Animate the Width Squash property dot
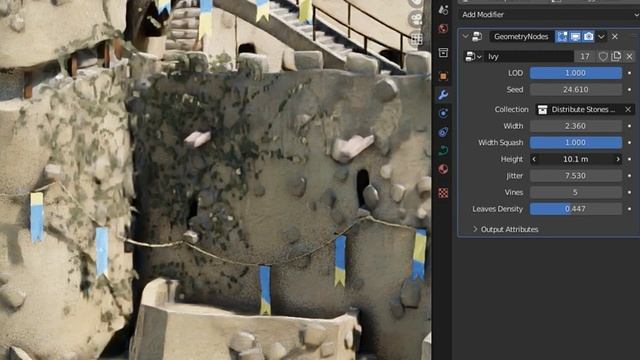 [x=629, y=142]
